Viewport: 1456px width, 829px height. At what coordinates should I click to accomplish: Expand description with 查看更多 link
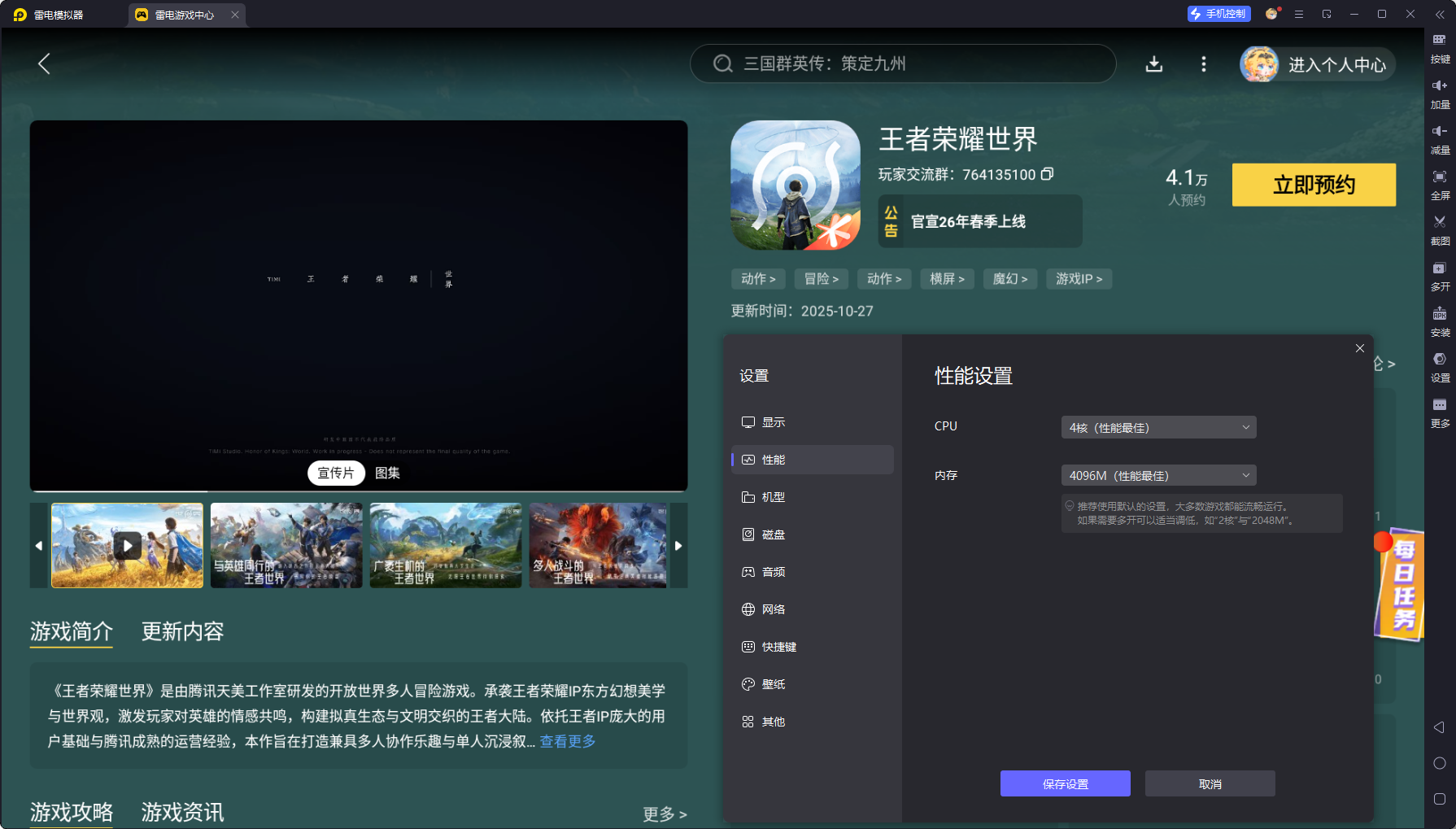coord(568,741)
